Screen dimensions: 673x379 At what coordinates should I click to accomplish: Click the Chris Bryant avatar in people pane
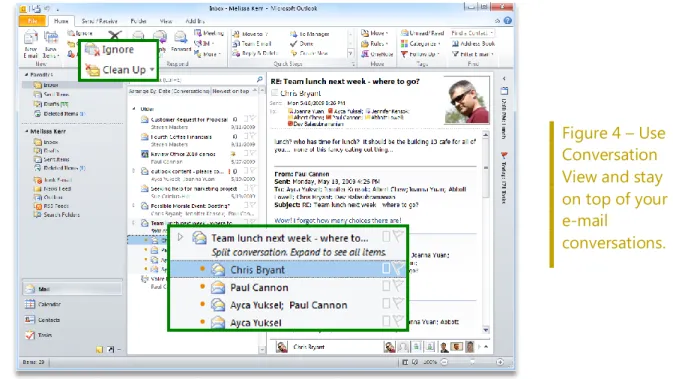[x=282, y=347]
